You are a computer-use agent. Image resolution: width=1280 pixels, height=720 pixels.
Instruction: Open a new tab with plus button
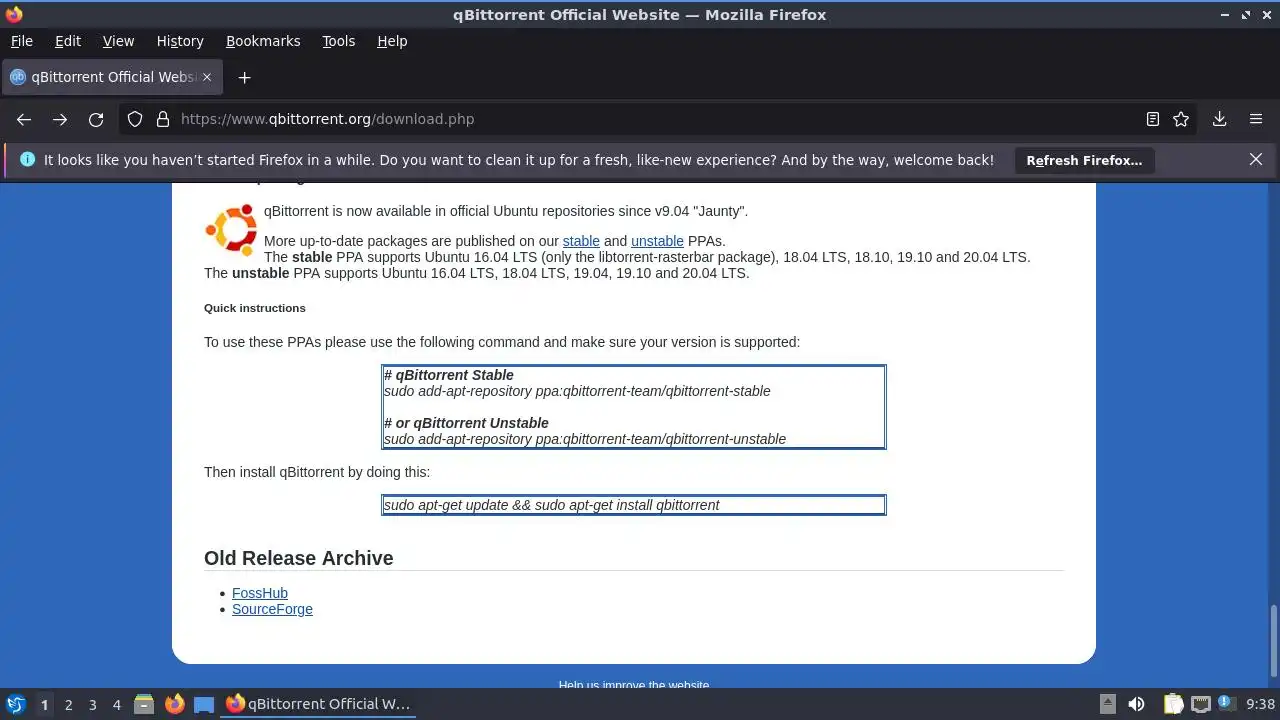(x=244, y=77)
